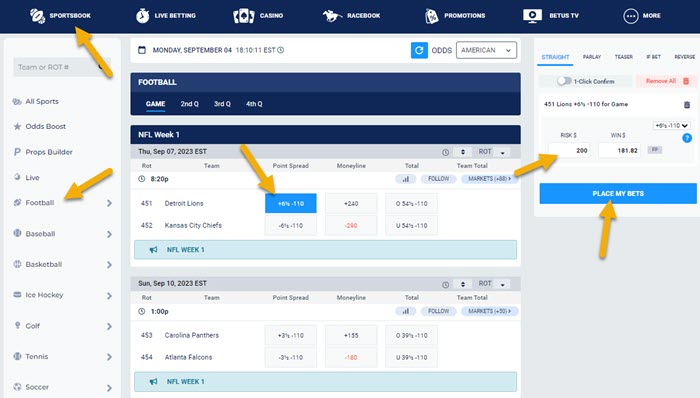Viewport: 700px width, 398px height.
Task: Select the Straight bet slip tab
Action: tap(555, 57)
